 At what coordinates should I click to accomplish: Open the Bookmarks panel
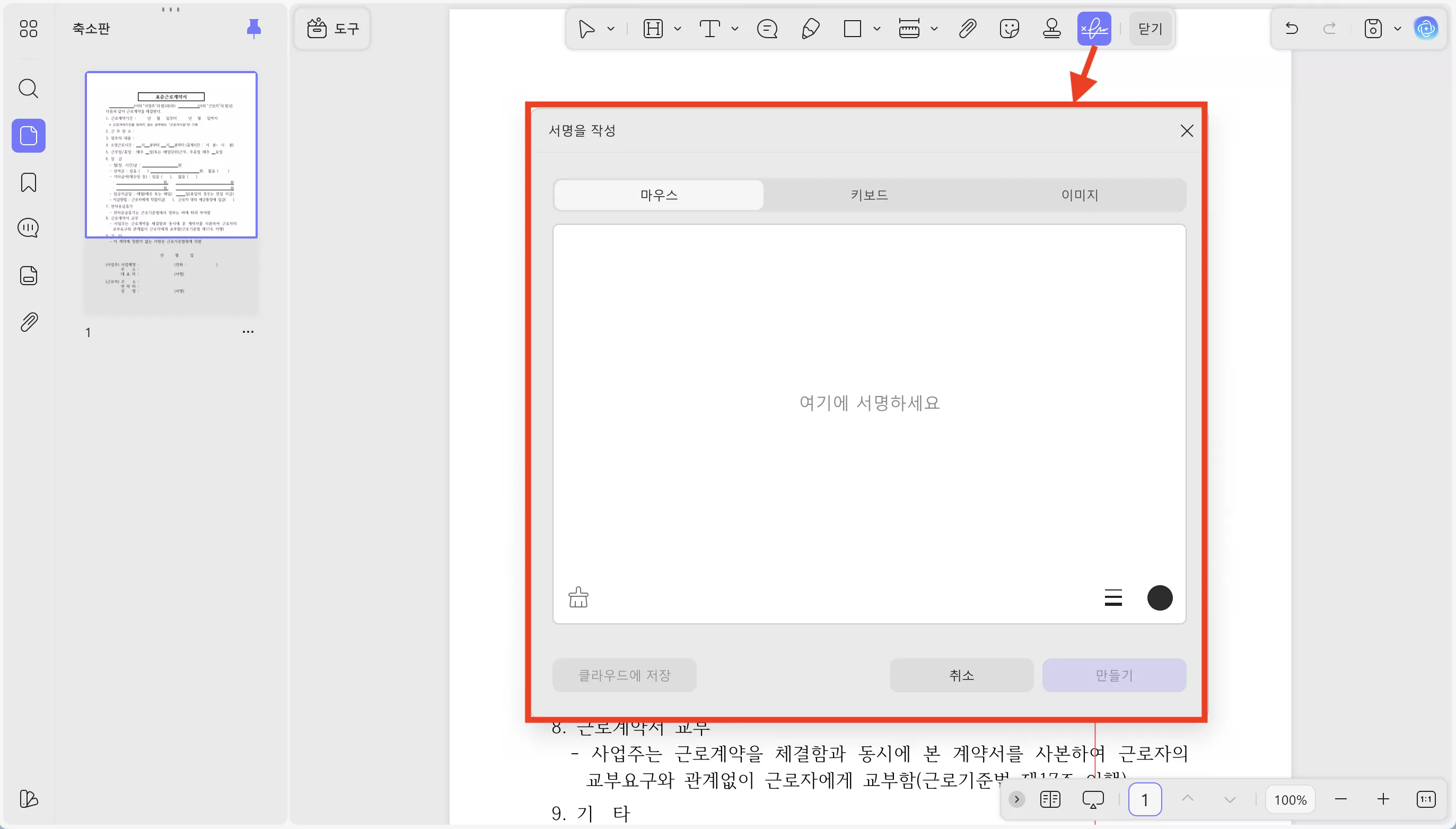tap(28, 182)
